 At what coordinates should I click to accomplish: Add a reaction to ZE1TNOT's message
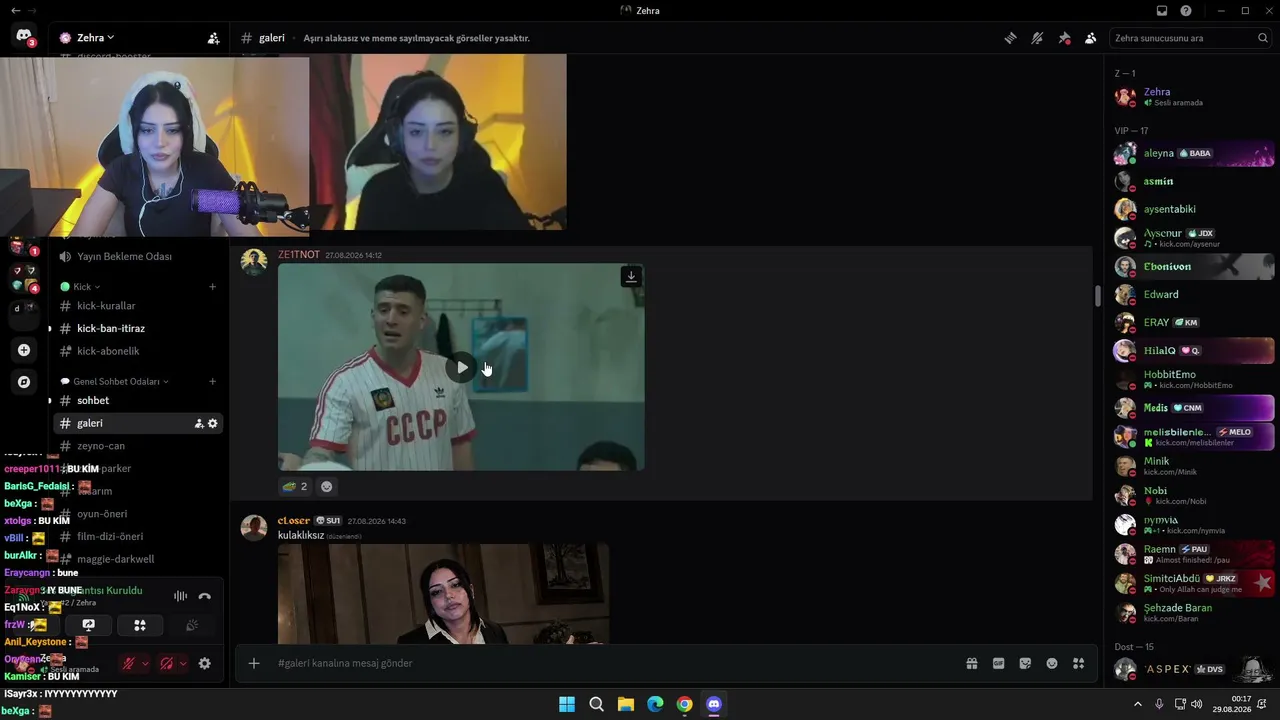(326, 486)
